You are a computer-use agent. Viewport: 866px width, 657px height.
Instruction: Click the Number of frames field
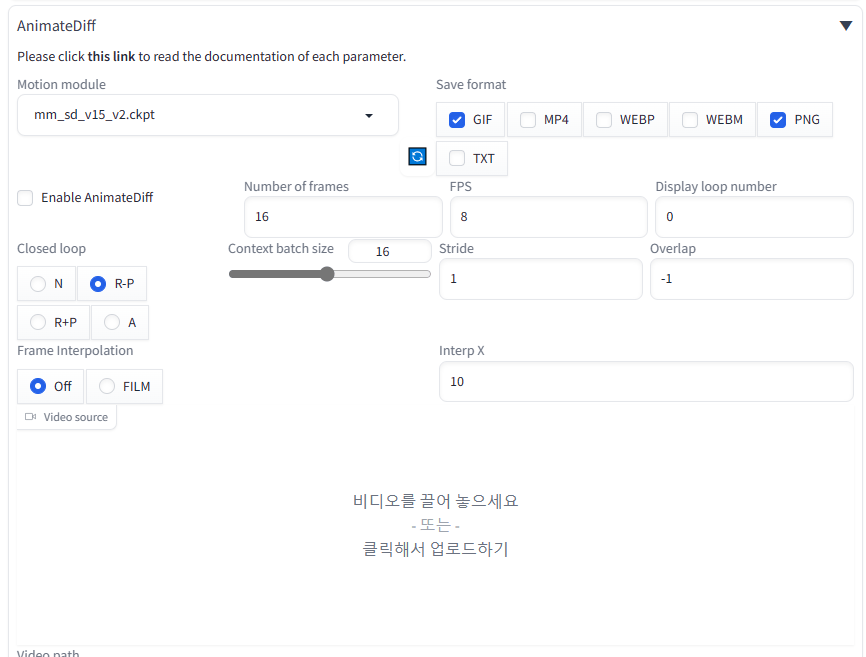pos(342,217)
